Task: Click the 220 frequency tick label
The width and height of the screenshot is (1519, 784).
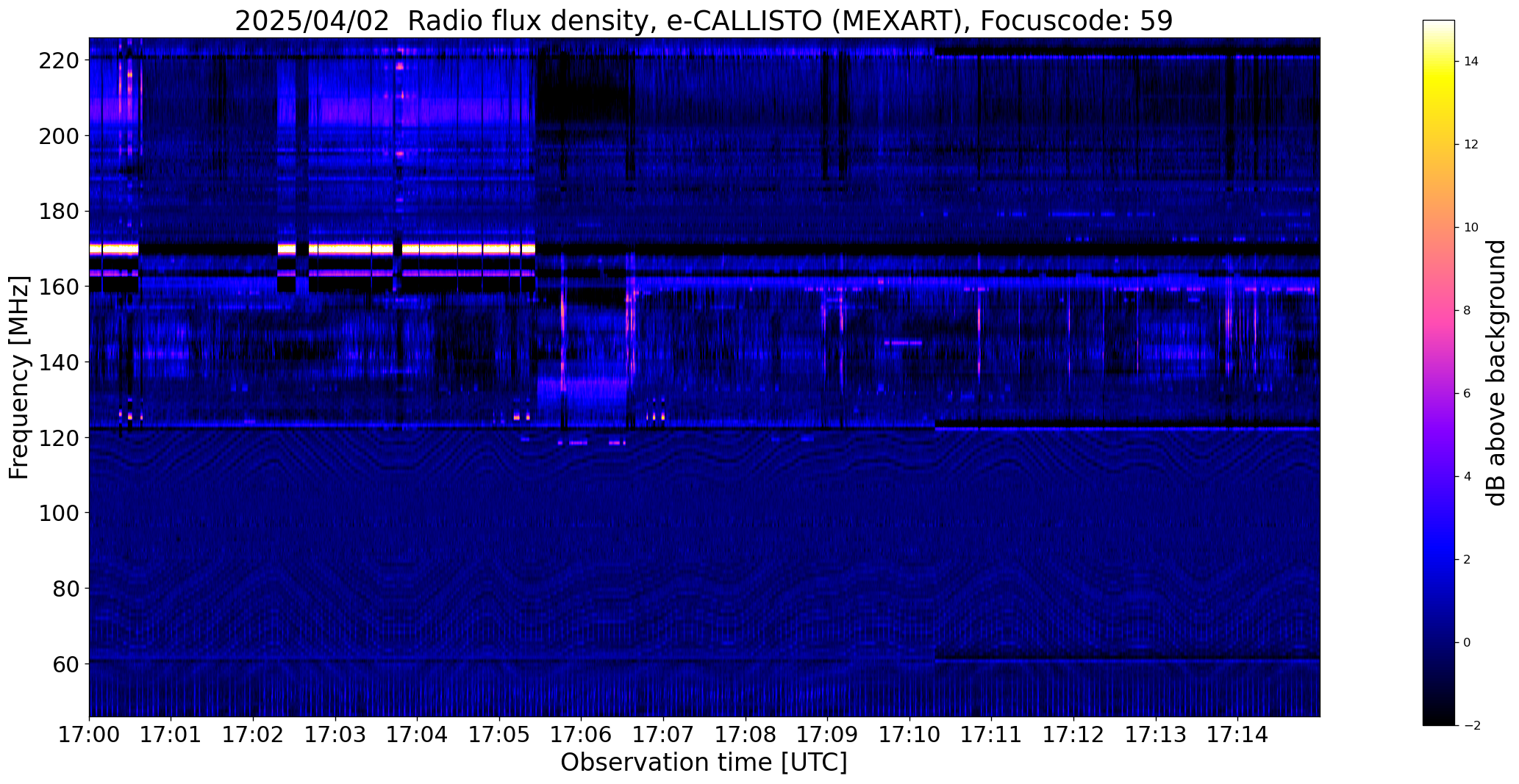Action: [x=58, y=60]
